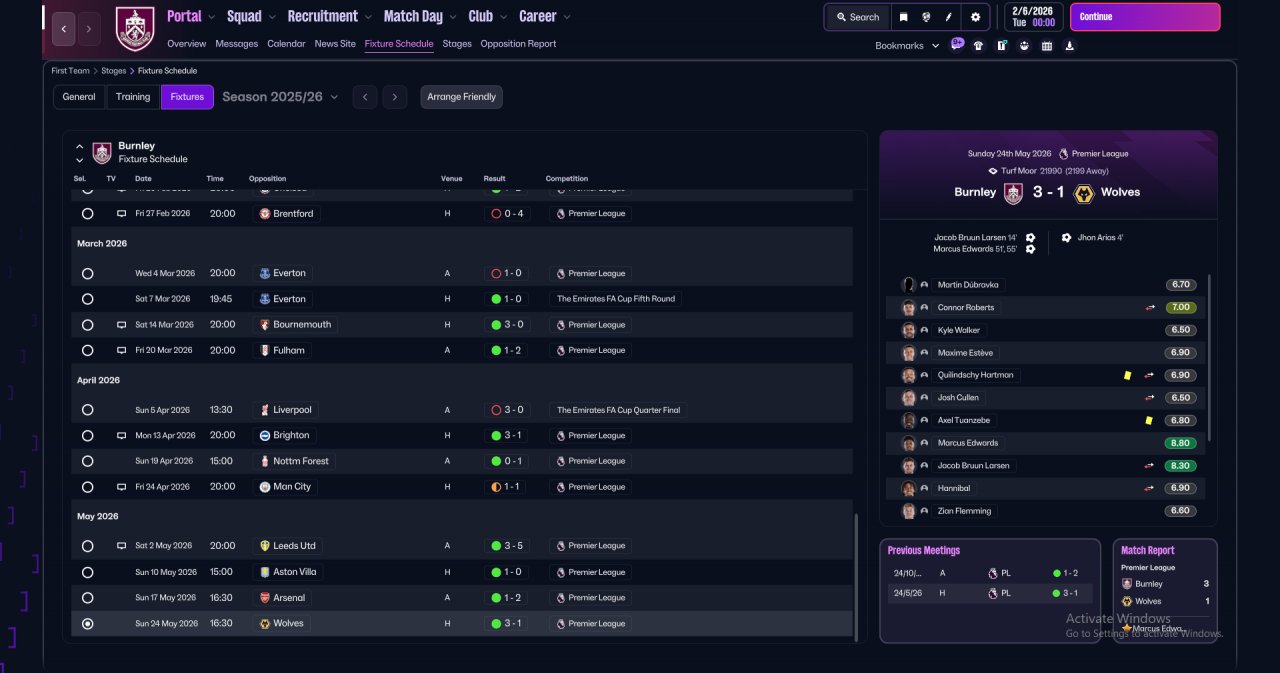Open the calendar grid shortcut icon
1280x673 pixels.
click(1047, 45)
